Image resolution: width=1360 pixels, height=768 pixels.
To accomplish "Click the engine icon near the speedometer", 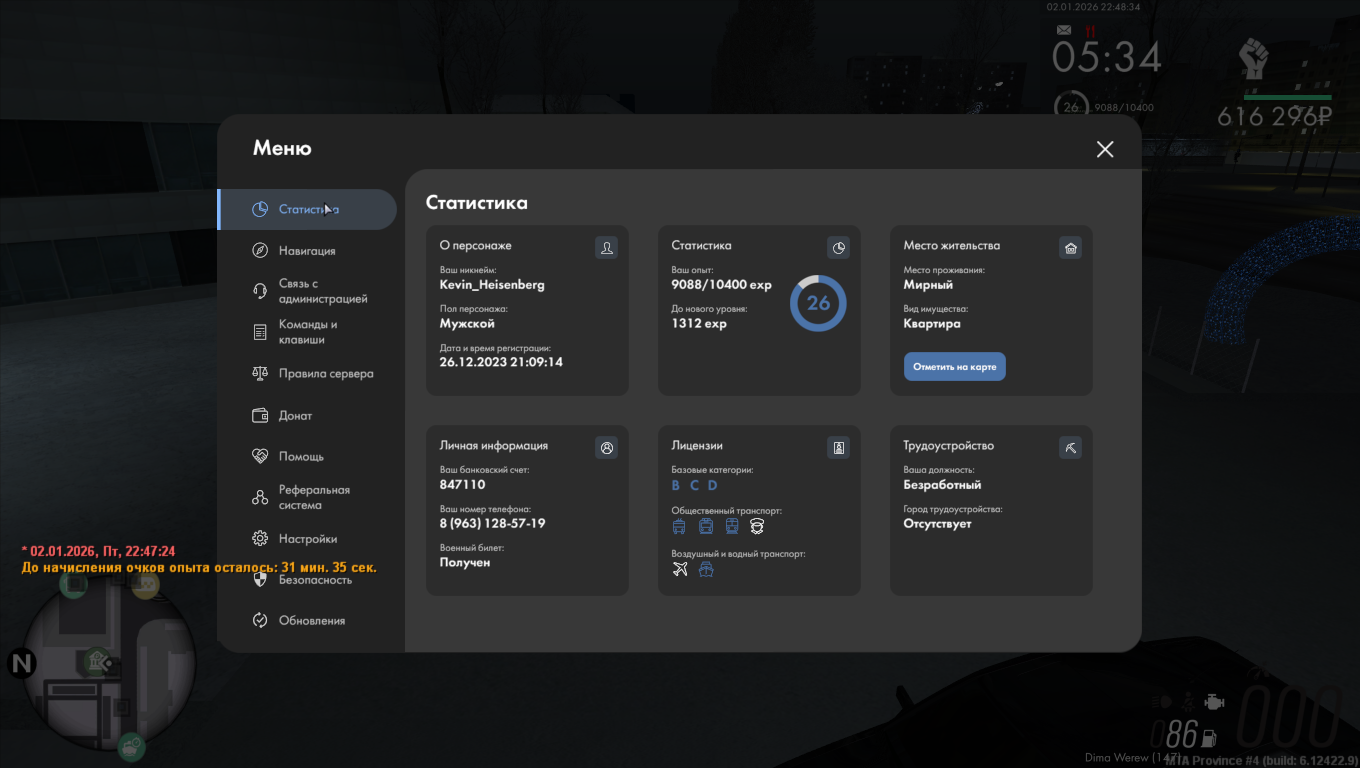I will [x=1213, y=702].
